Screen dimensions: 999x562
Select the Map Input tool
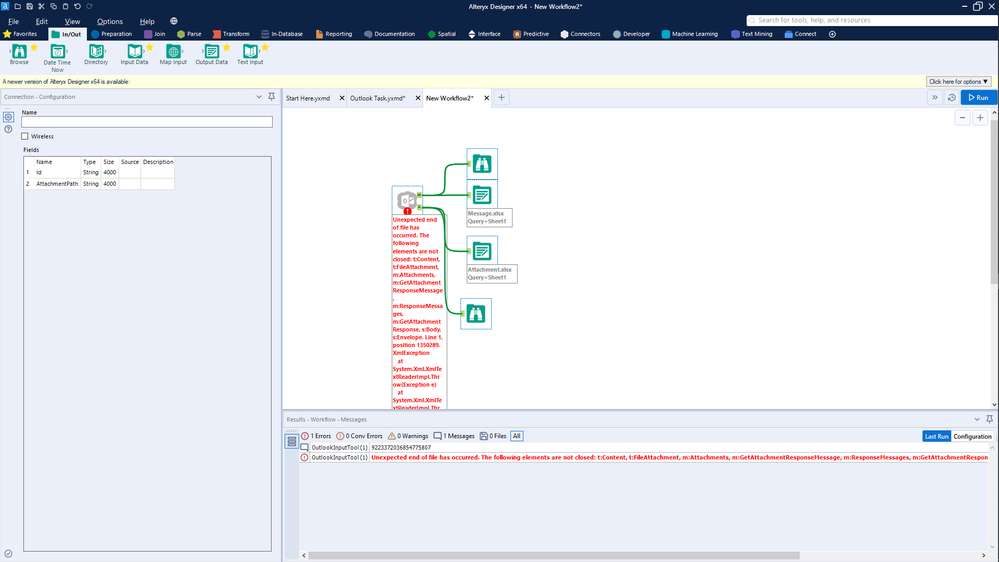[x=173, y=54]
